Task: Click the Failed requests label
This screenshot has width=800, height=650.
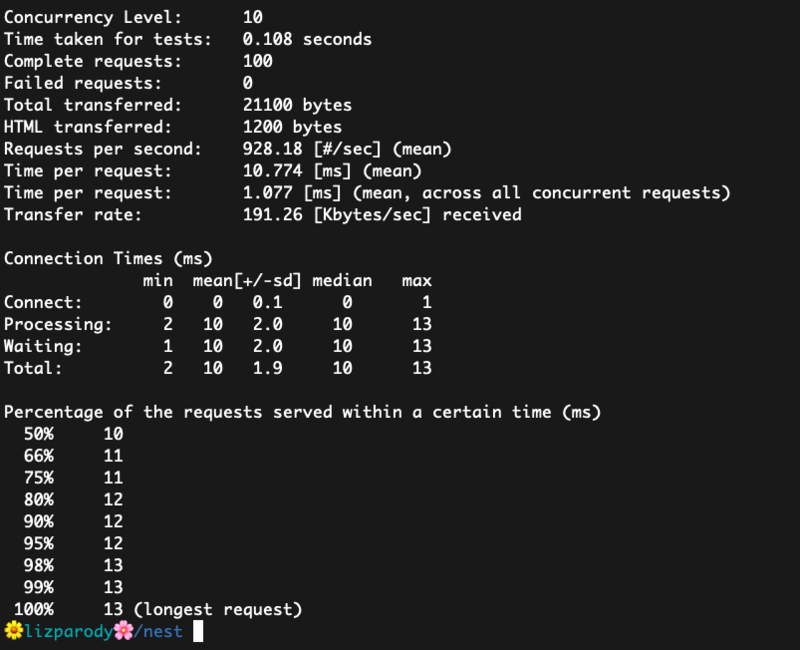Action: pos(83,83)
